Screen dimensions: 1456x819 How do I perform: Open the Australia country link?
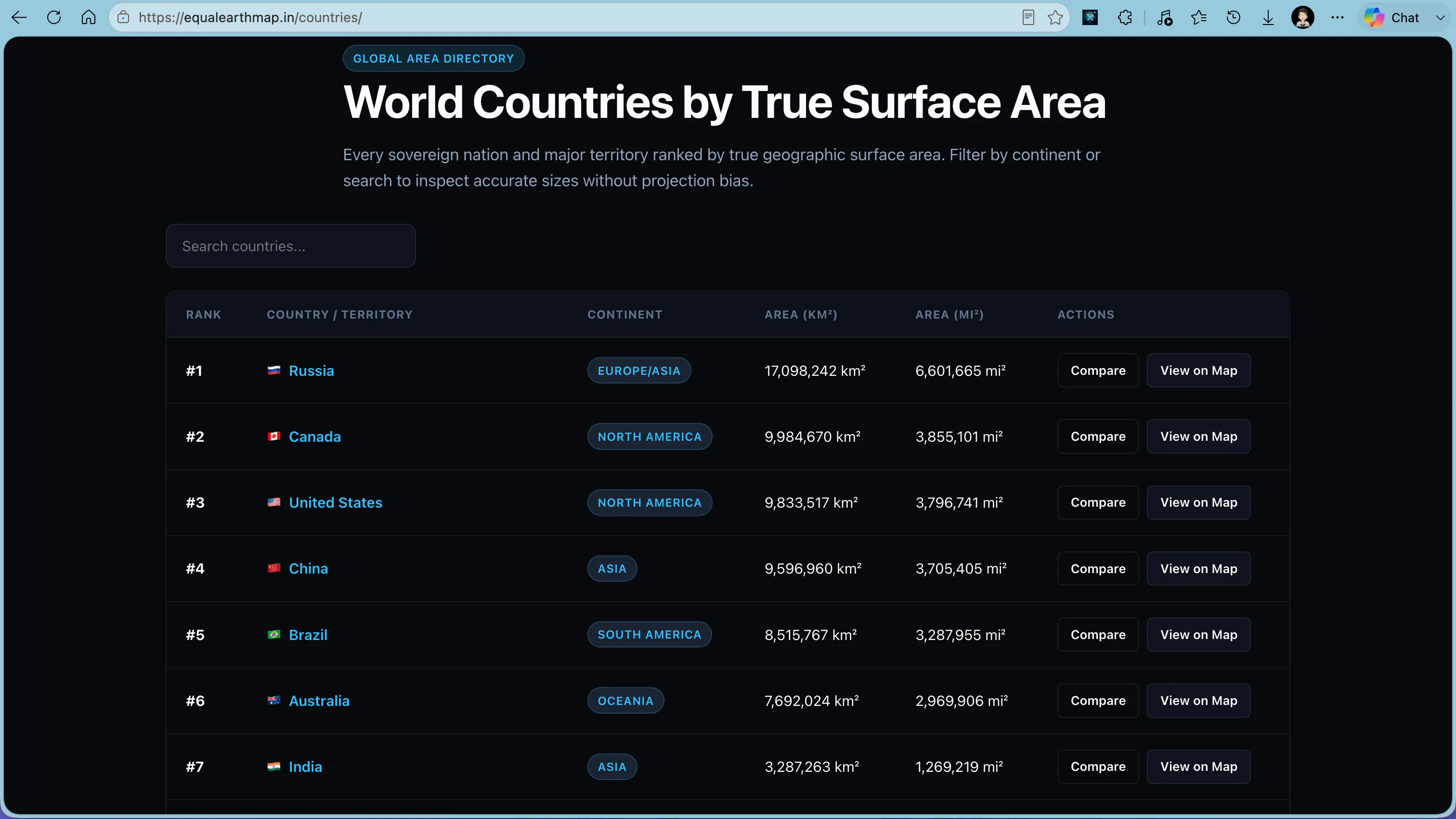coord(319,701)
